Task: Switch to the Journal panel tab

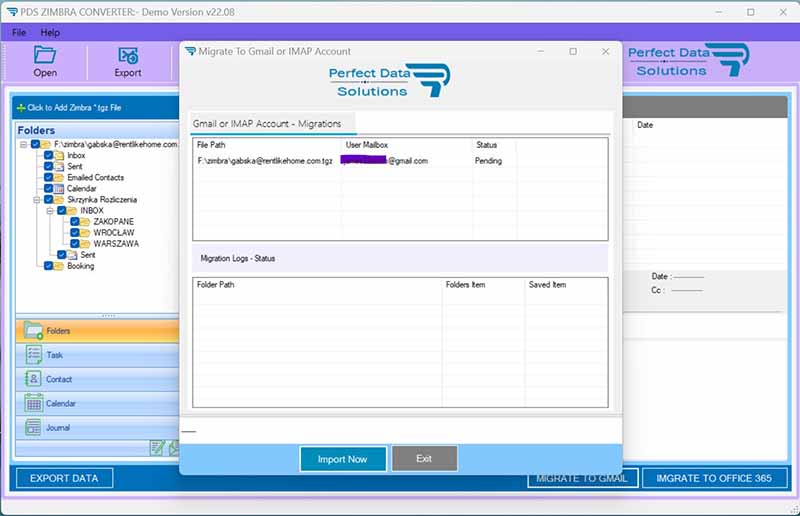Action: 97,427
